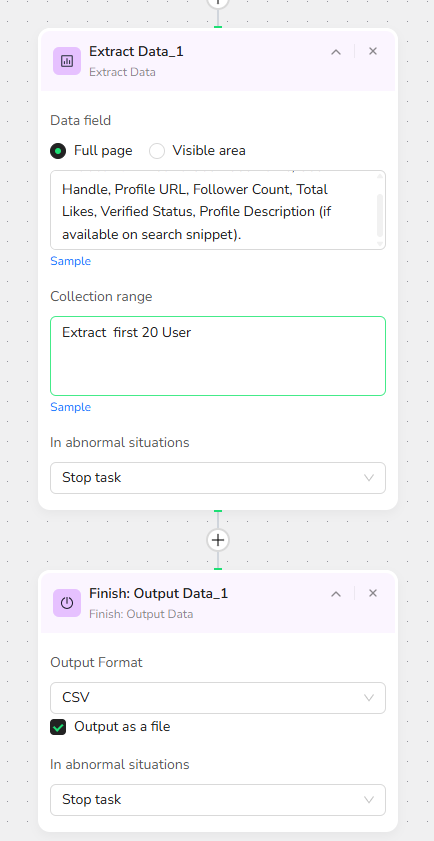Click the Extract Data_1 chart icon
Screen dimensions: 434x841
(x=67, y=61)
